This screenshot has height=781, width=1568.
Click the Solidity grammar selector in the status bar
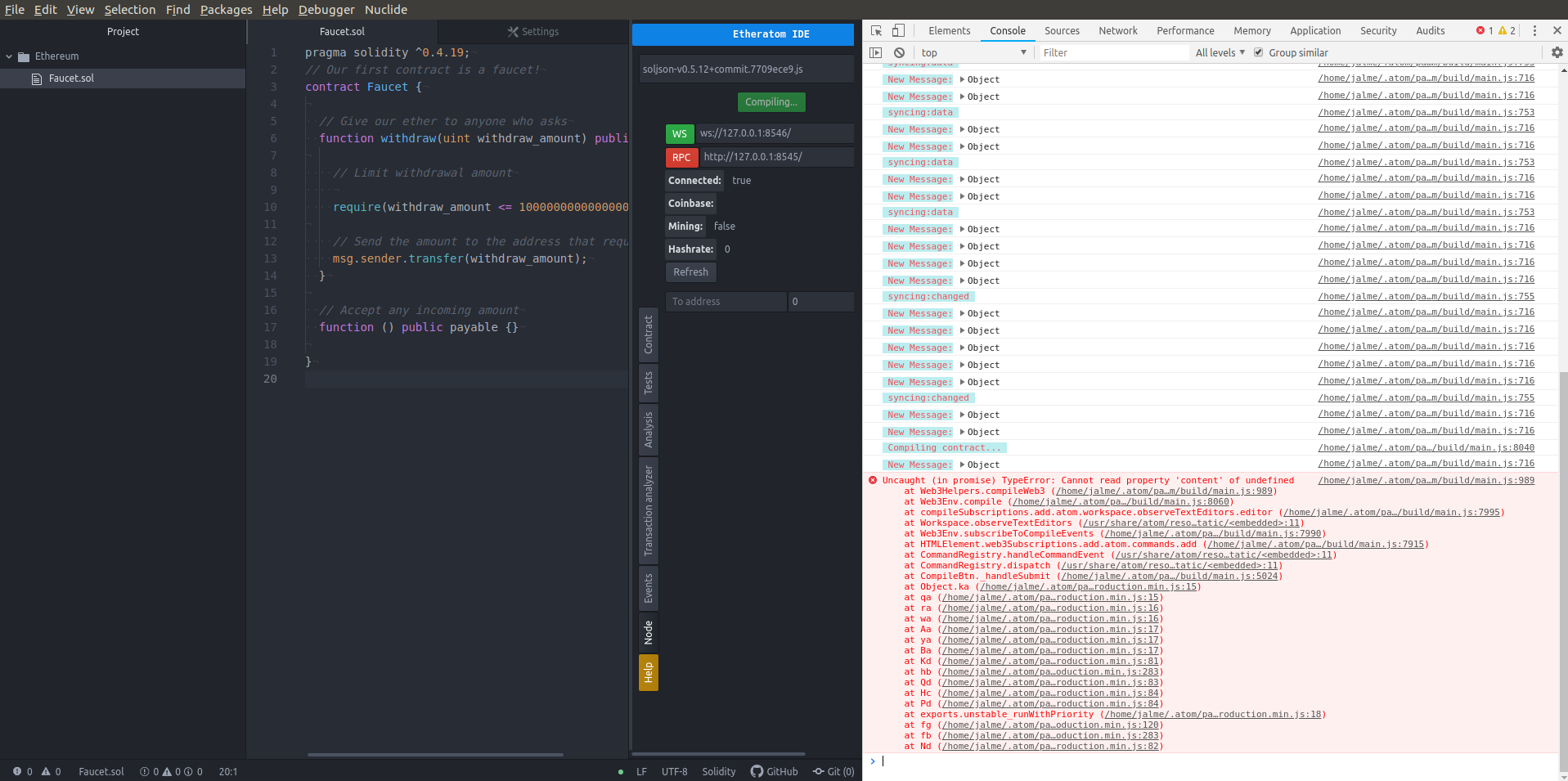pyautogui.click(x=719, y=771)
